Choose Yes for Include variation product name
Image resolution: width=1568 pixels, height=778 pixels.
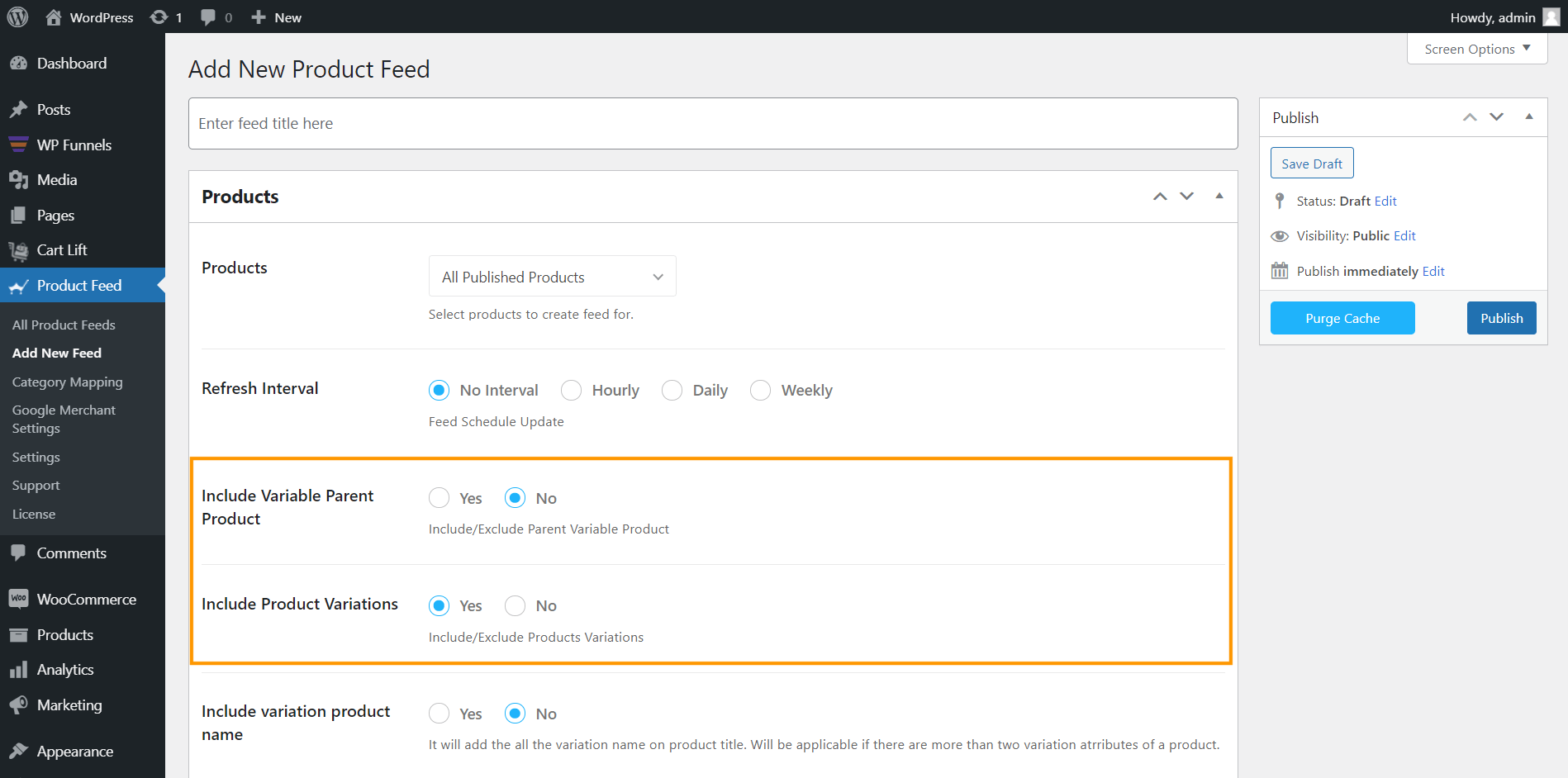tap(440, 714)
